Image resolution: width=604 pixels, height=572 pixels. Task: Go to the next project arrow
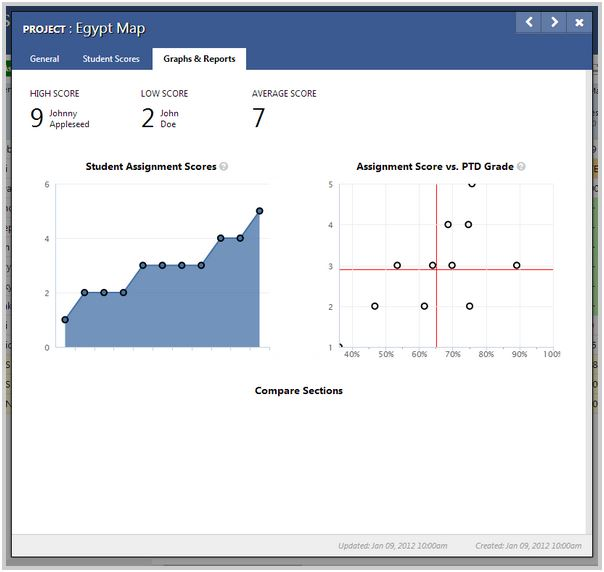tap(554, 22)
